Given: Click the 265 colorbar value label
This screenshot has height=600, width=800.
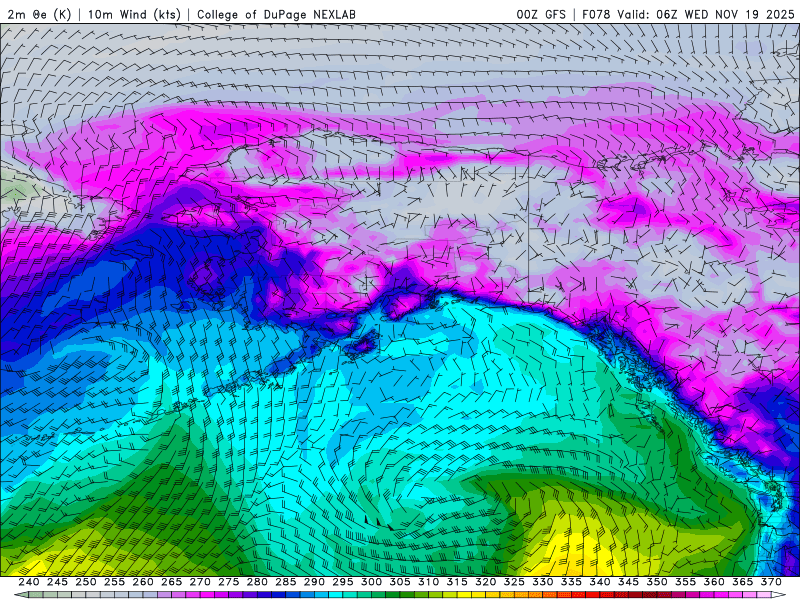Looking at the screenshot, I should coord(171,582).
